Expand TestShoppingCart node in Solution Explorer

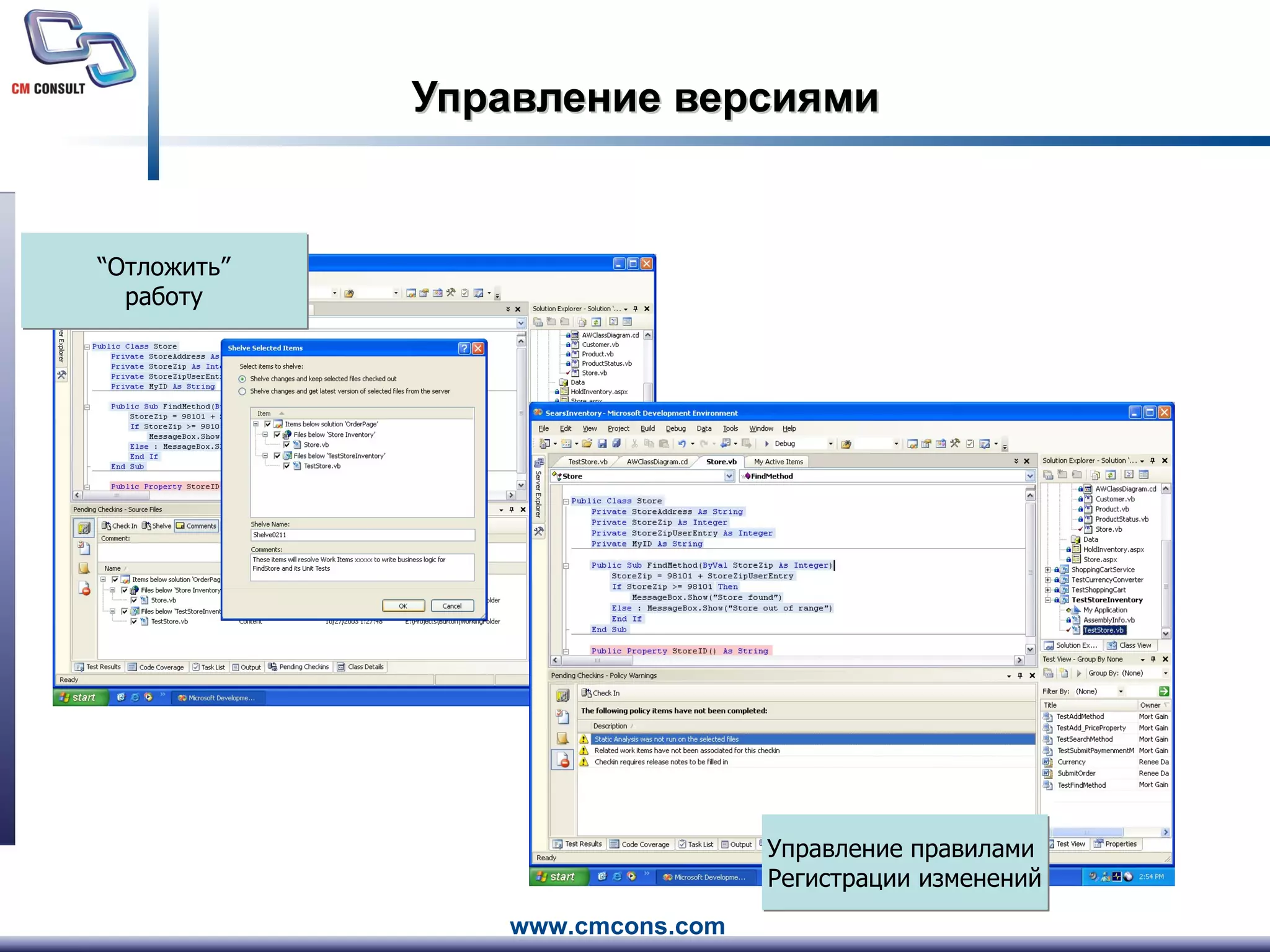pyautogui.click(x=1048, y=590)
